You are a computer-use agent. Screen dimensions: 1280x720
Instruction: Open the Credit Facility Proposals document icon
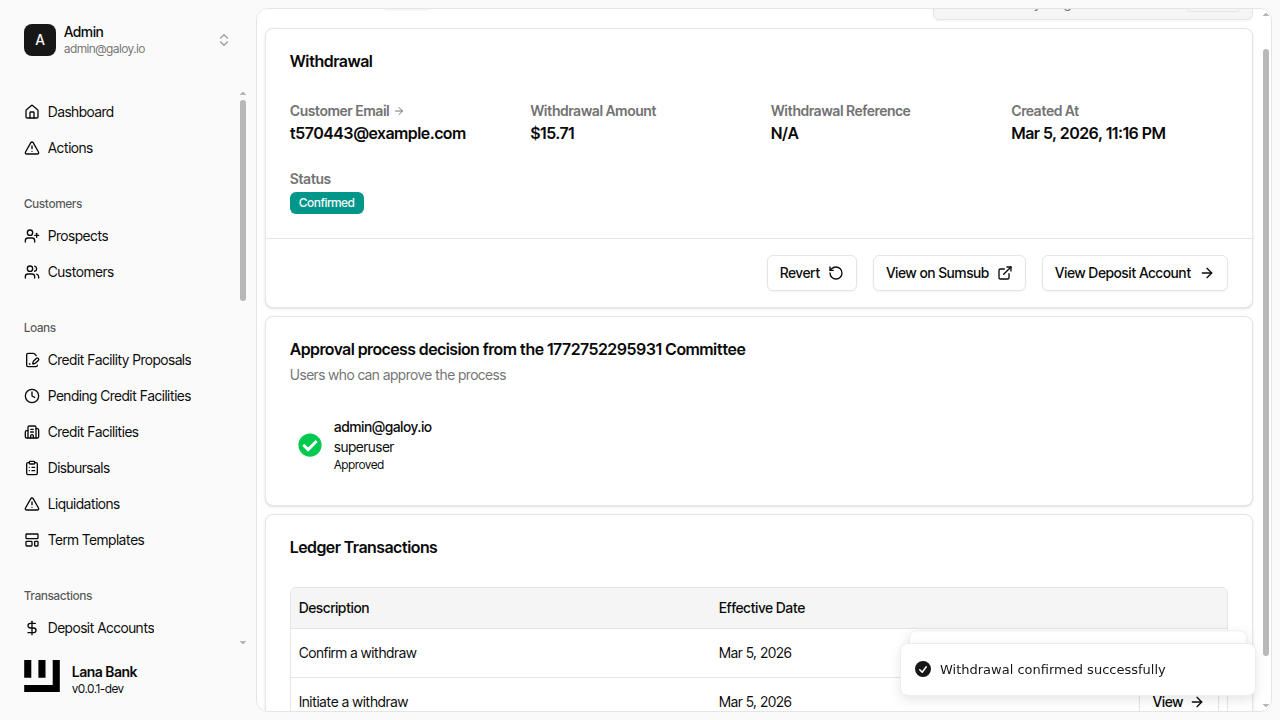click(x=31, y=359)
